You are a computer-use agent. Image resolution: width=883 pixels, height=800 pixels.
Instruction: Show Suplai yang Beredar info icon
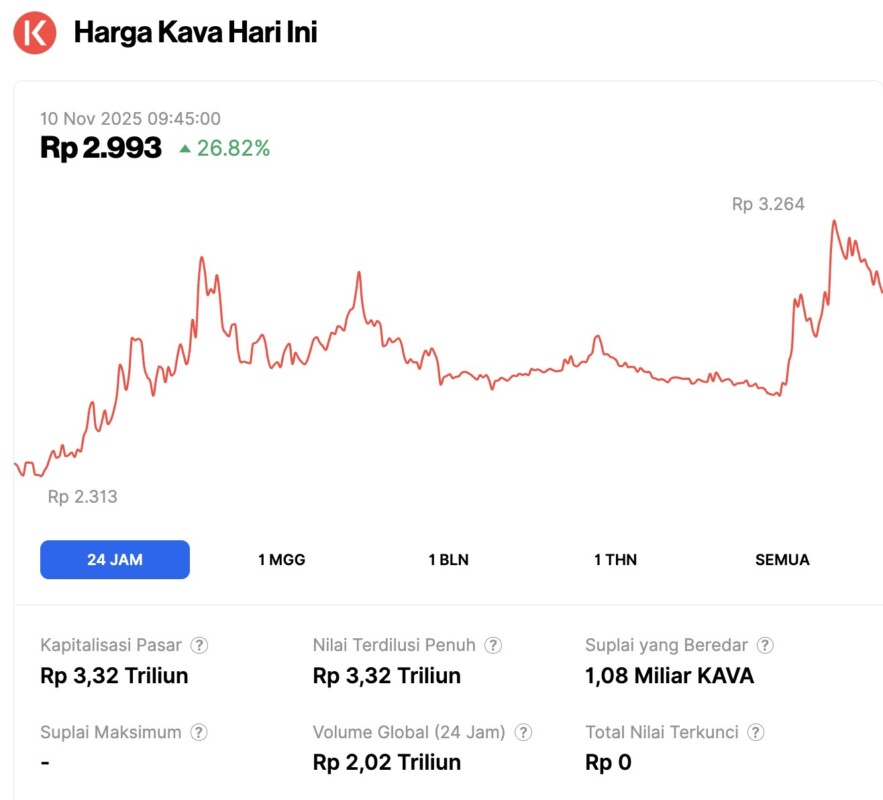coord(765,646)
